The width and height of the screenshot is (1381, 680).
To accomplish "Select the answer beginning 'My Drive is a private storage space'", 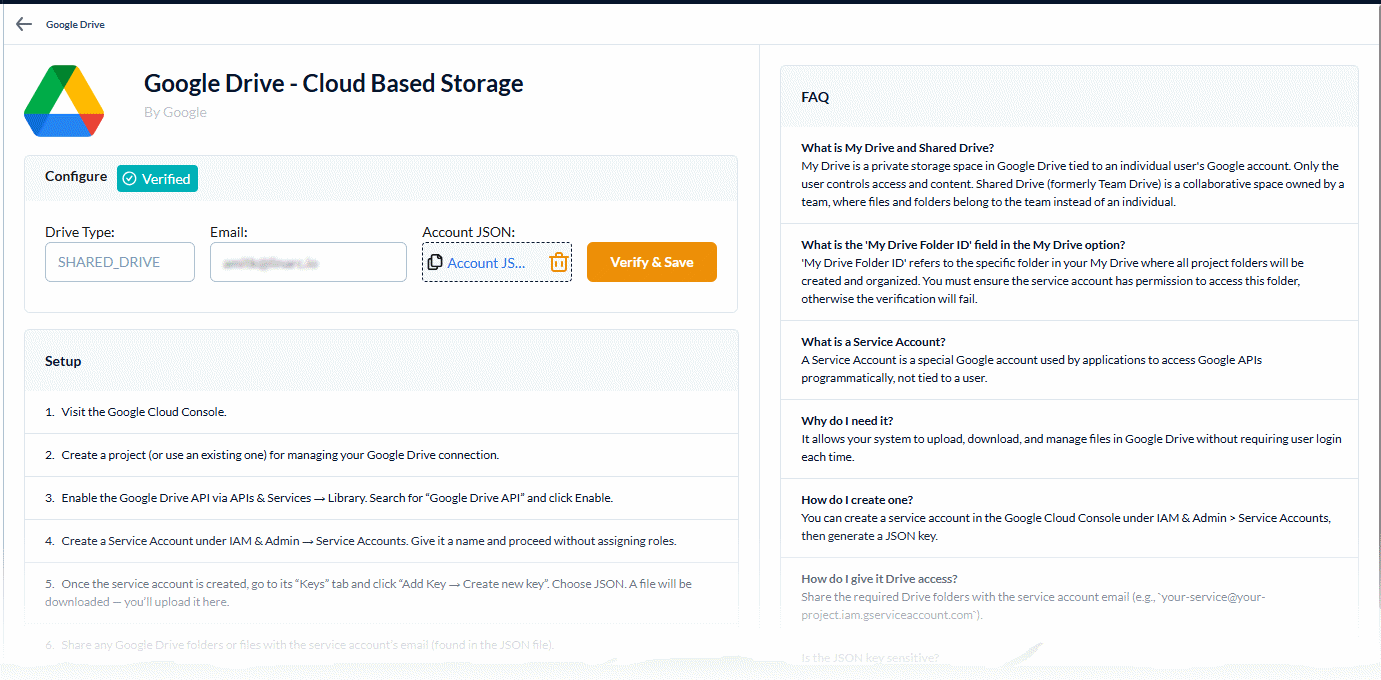I will (1072, 184).
